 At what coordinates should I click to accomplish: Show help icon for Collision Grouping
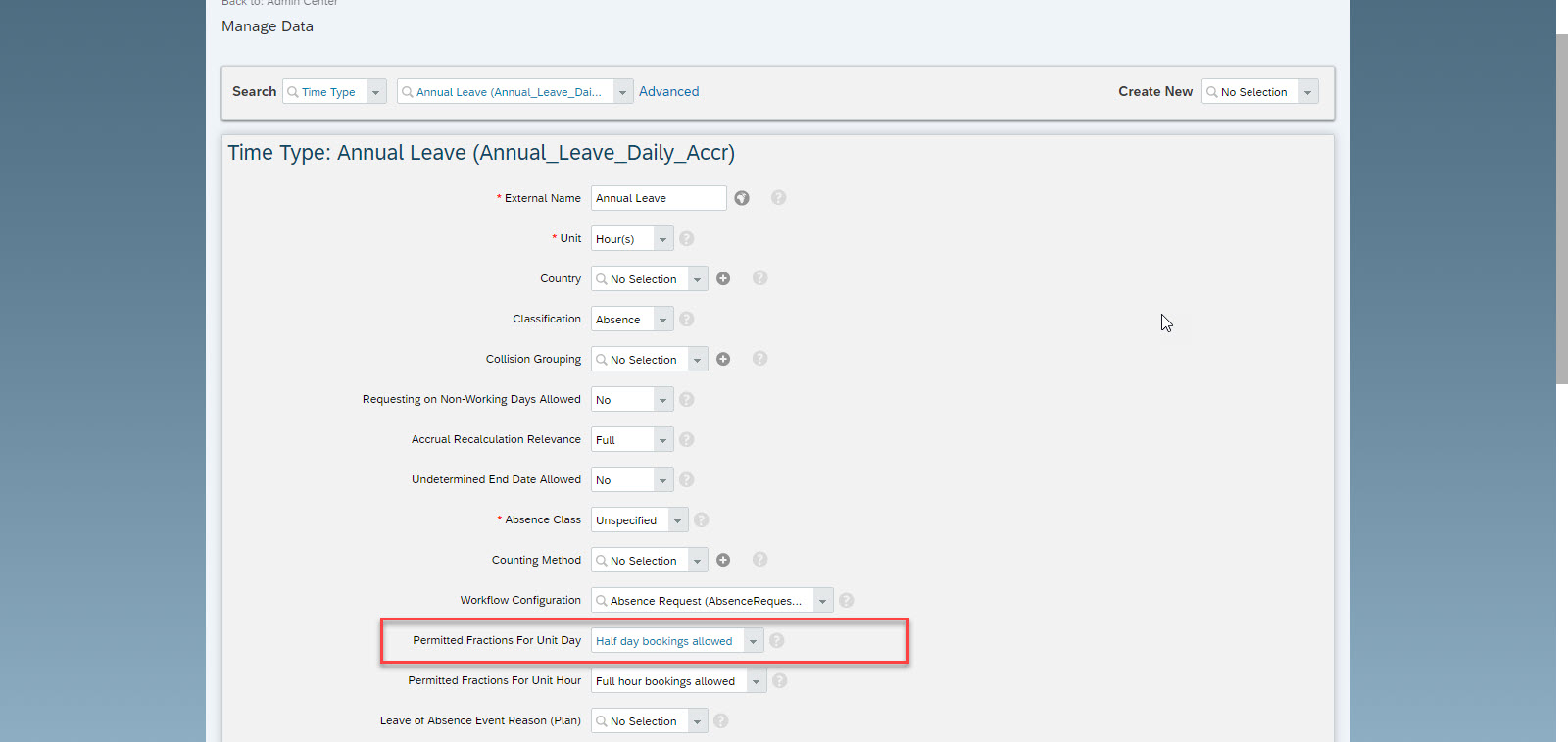[x=759, y=359]
